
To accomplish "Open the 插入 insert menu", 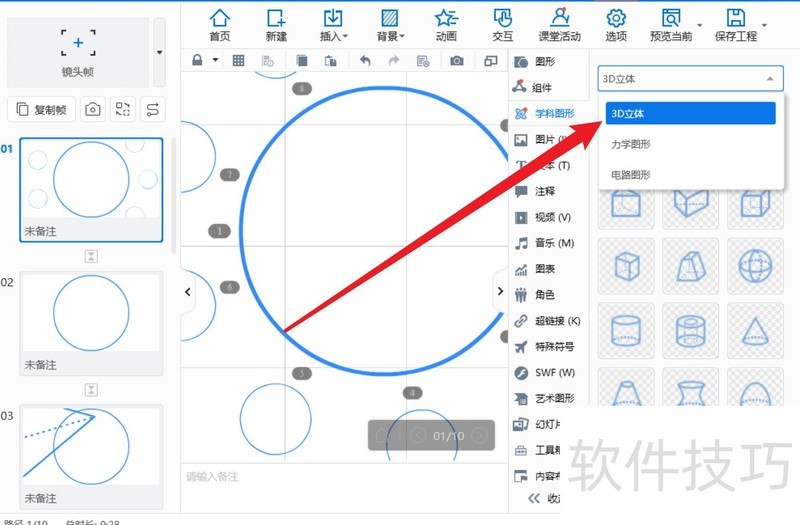I will point(333,25).
